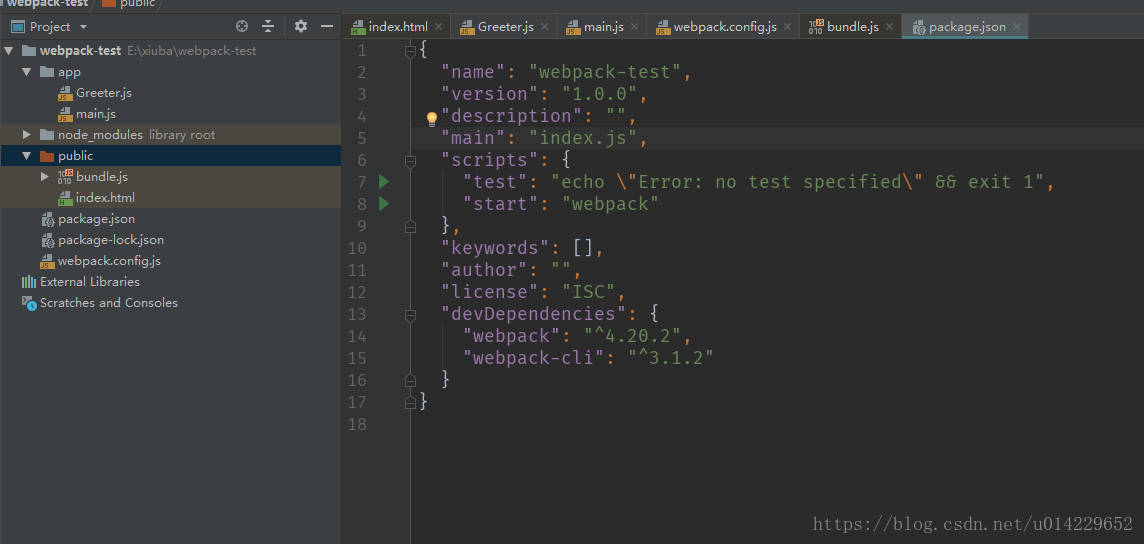This screenshot has width=1144, height=544.
Task: Click the "webpack-test" name value
Action: point(606,72)
